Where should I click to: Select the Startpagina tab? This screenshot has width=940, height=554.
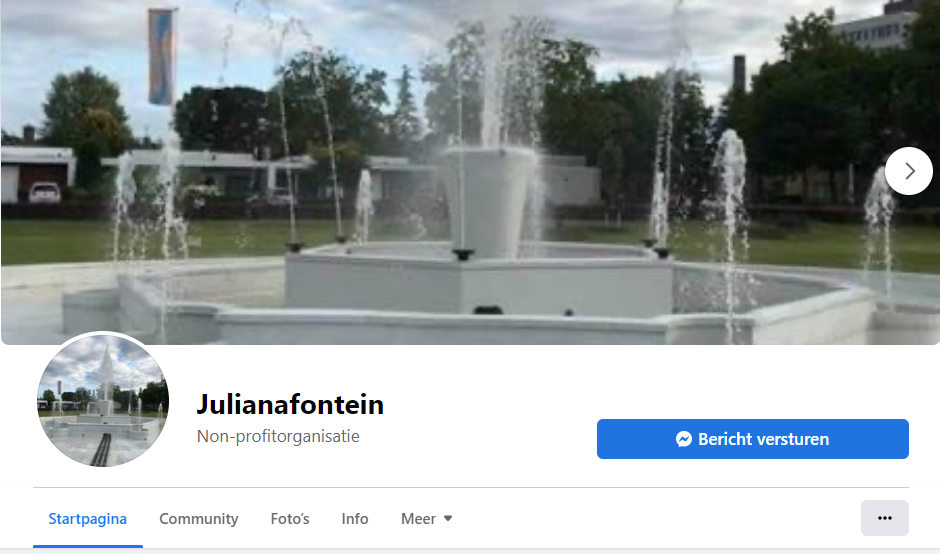88,519
